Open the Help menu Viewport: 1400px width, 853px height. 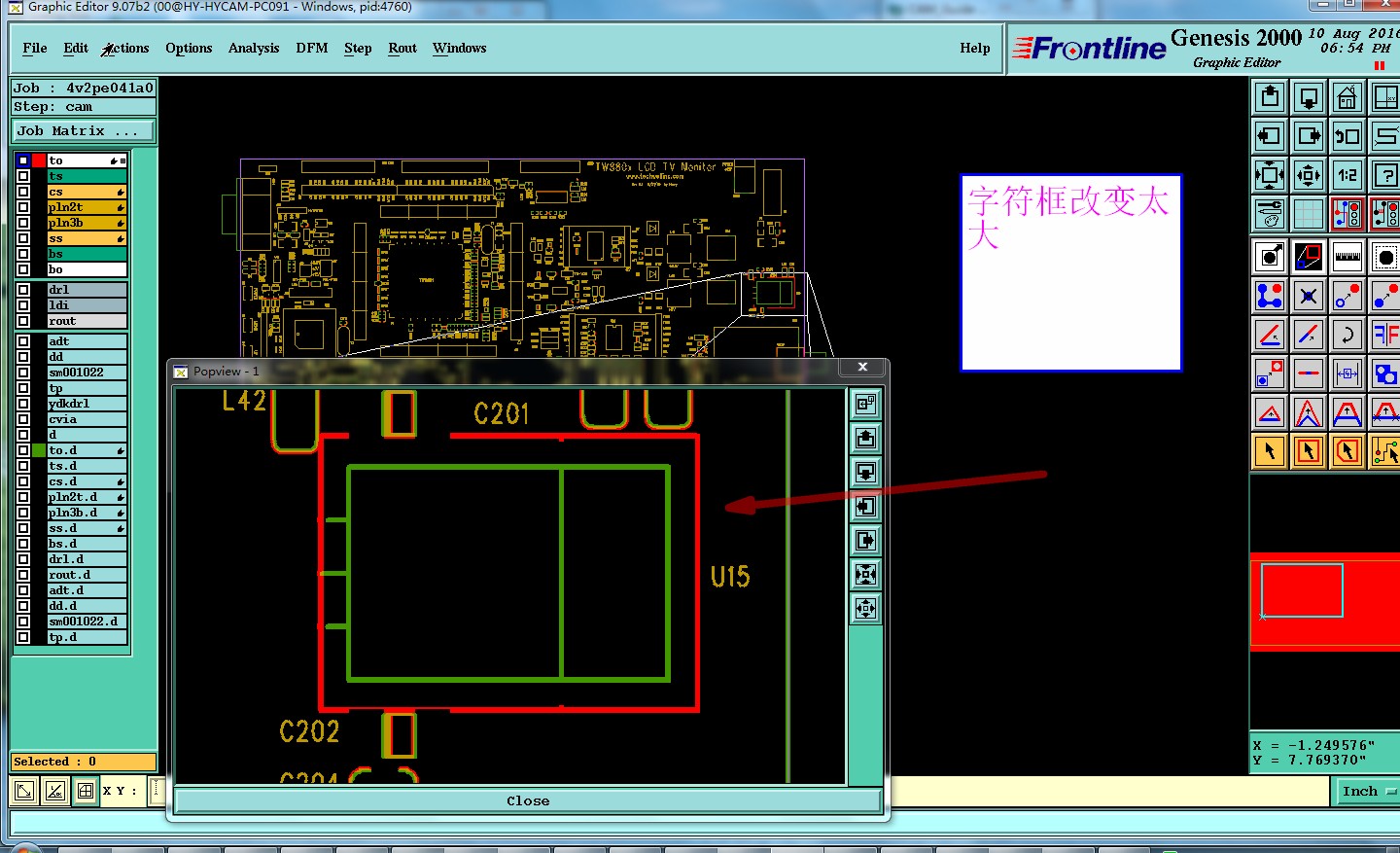tap(975, 49)
